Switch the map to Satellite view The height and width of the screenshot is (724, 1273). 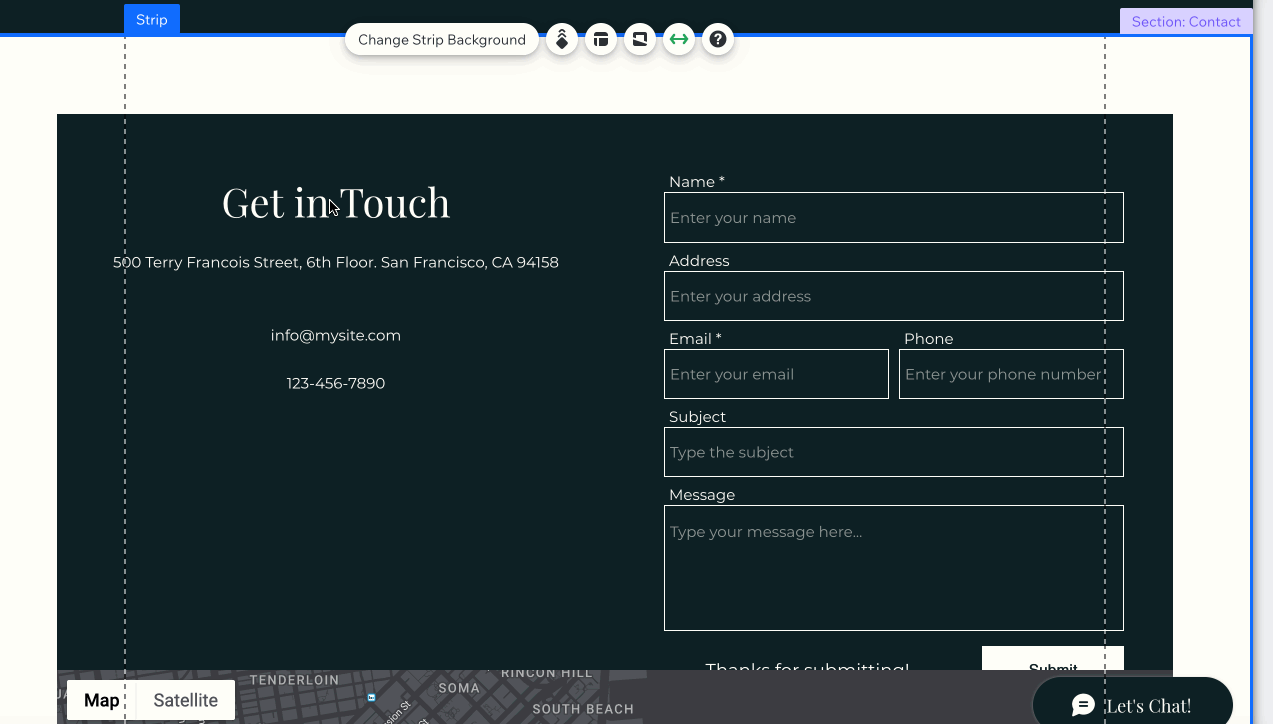(184, 700)
